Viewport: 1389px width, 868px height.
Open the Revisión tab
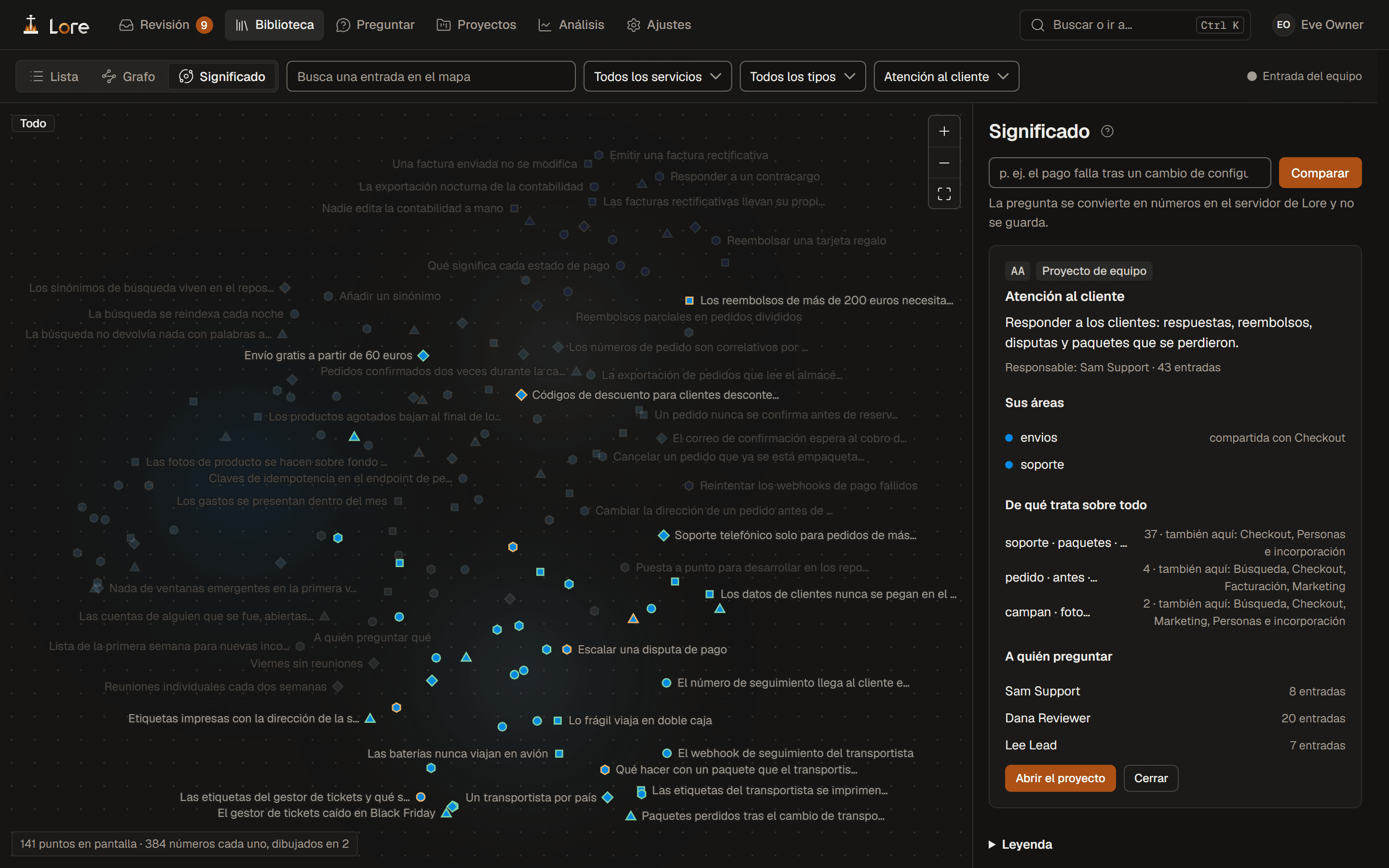165,25
